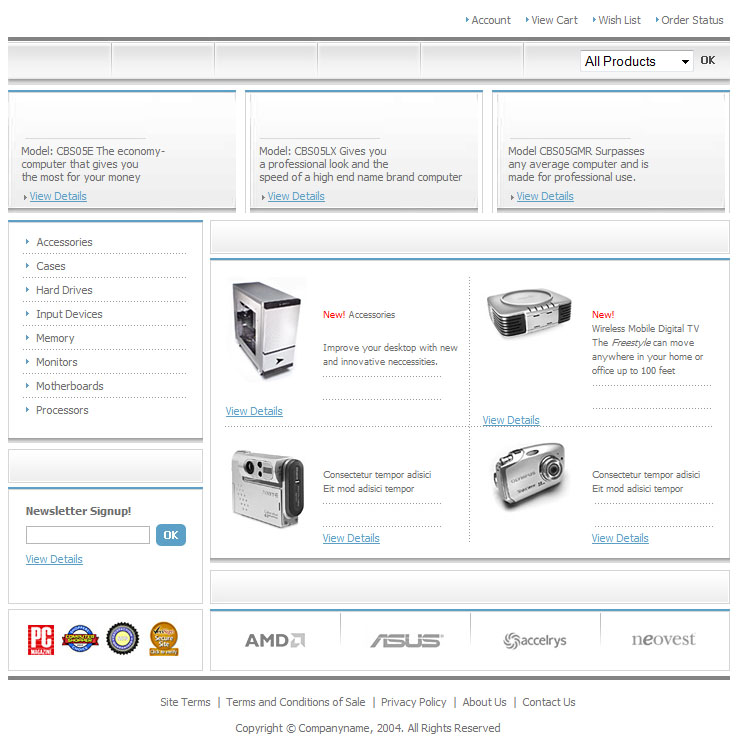The width and height of the screenshot is (739, 745).
Task: Check Order Status in the top navigation
Action: (692, 20)
